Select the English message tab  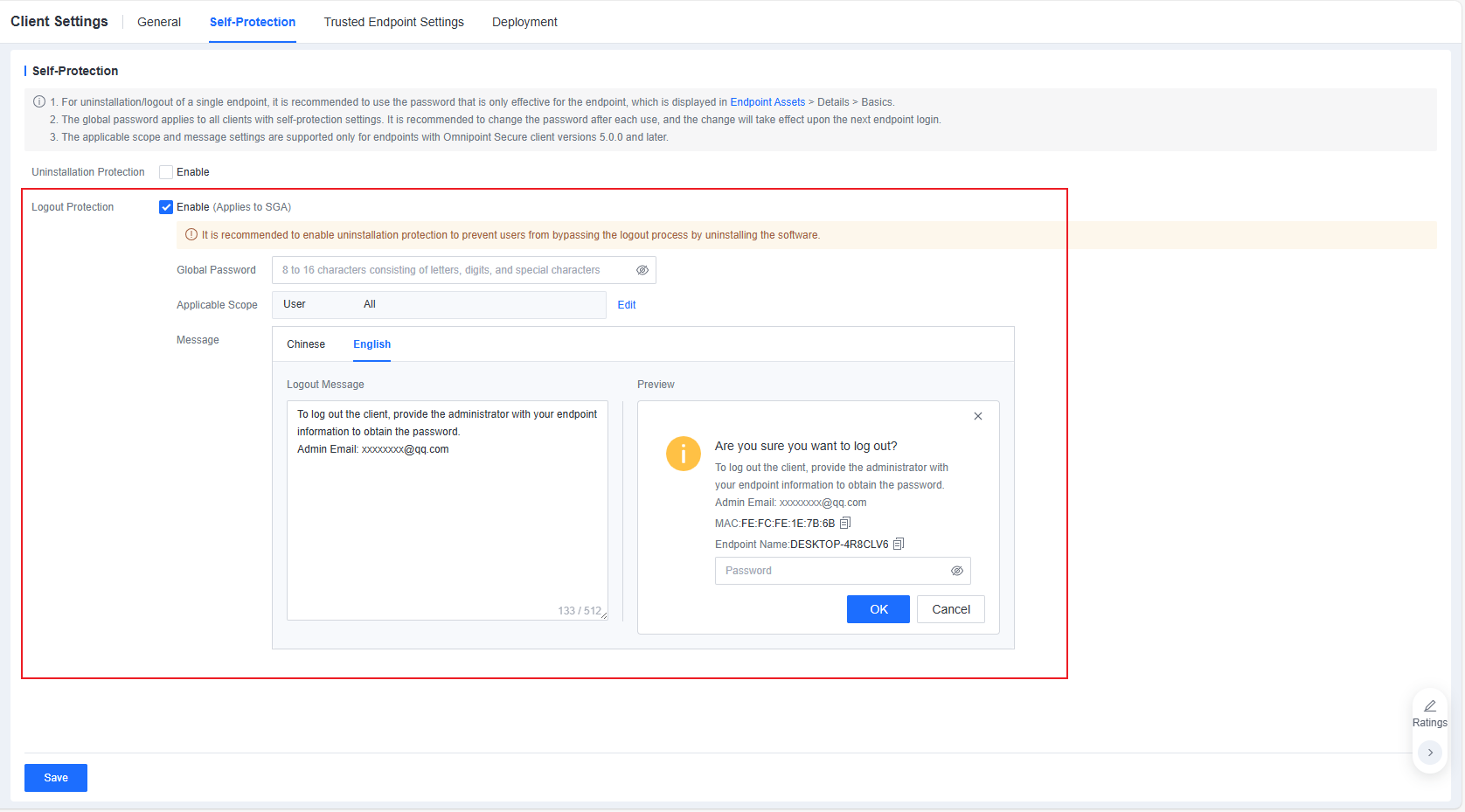click(x=372, y=344)
